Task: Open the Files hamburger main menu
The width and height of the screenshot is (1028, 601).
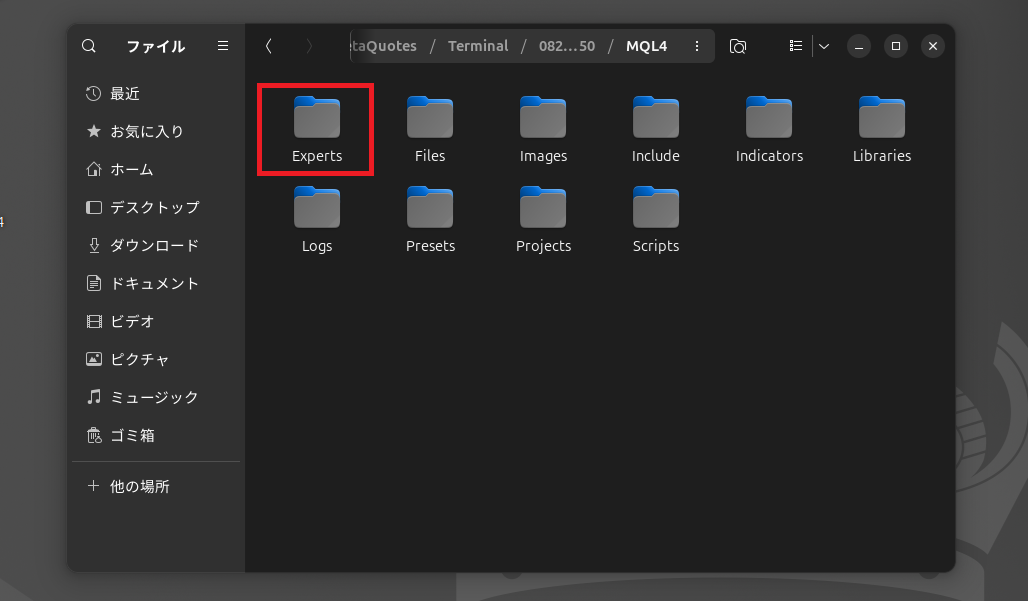Action: tap(223, 46)
